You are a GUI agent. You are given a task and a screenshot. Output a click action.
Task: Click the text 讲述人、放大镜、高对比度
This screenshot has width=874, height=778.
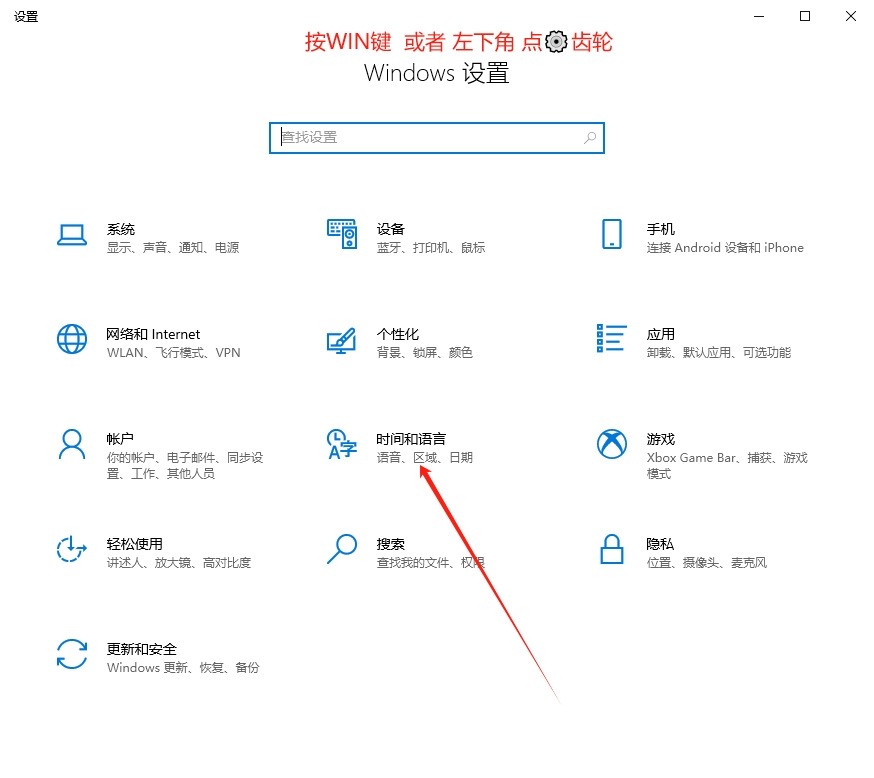tap(179, 562)
